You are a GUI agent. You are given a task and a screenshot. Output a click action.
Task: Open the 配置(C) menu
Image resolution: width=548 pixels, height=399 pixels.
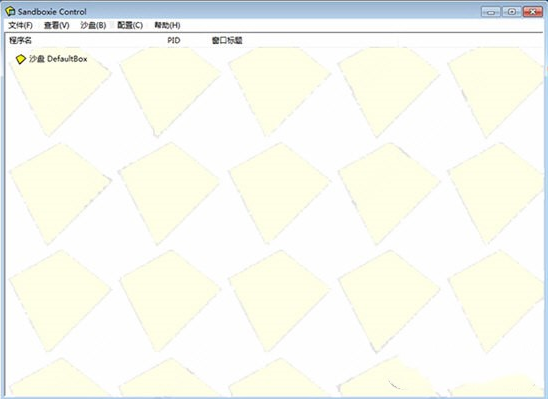click(x=130, y=25)
